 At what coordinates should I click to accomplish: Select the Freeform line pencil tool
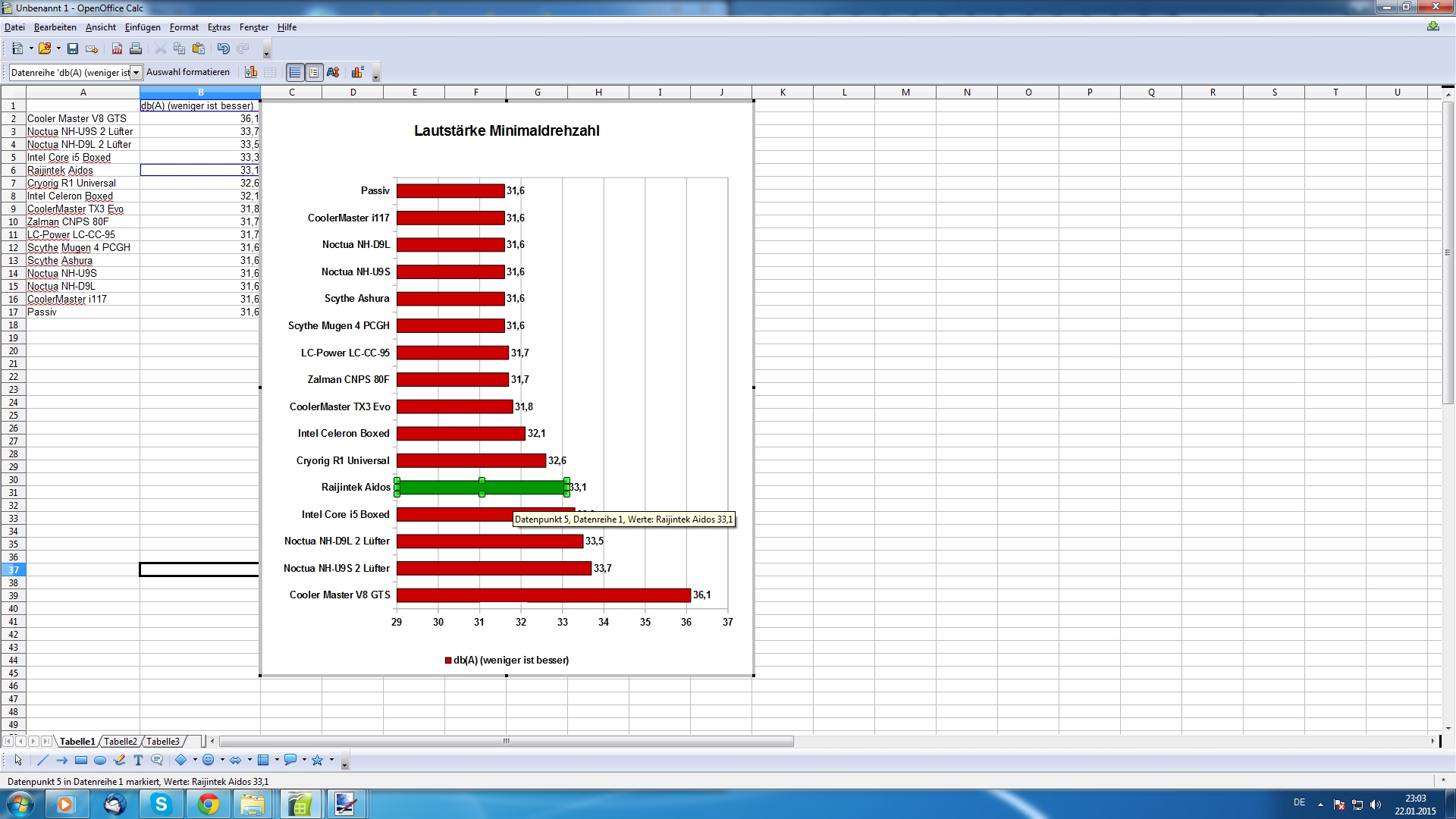119,760
